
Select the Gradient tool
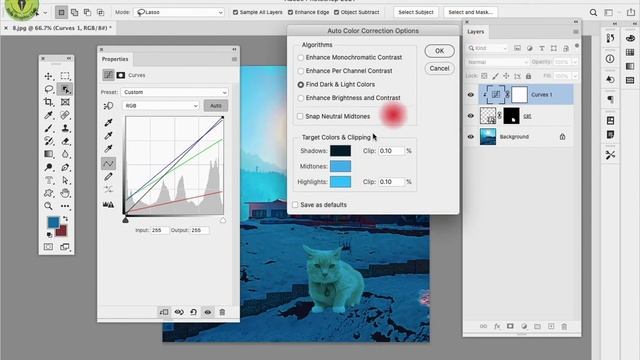point(49,154)
